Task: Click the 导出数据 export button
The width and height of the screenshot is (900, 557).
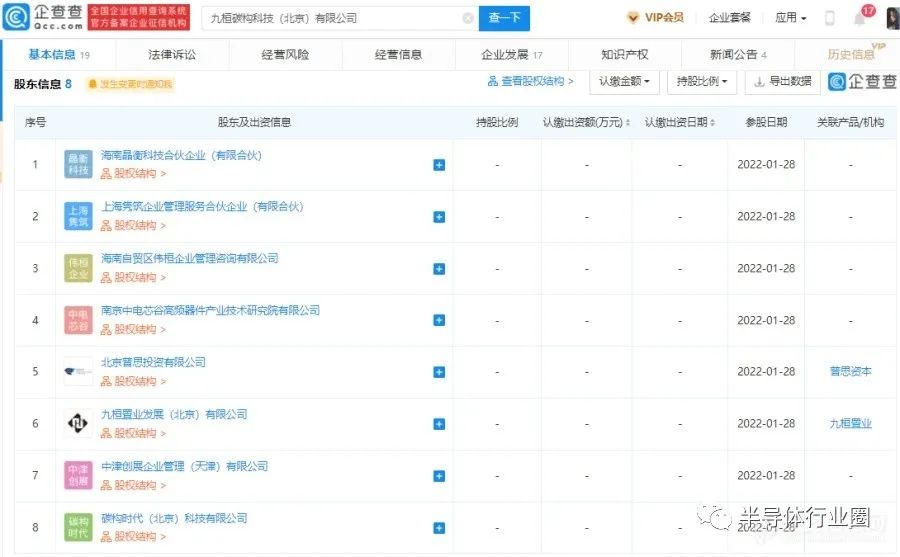Action: pyautogui.click(x=783, y=82)
